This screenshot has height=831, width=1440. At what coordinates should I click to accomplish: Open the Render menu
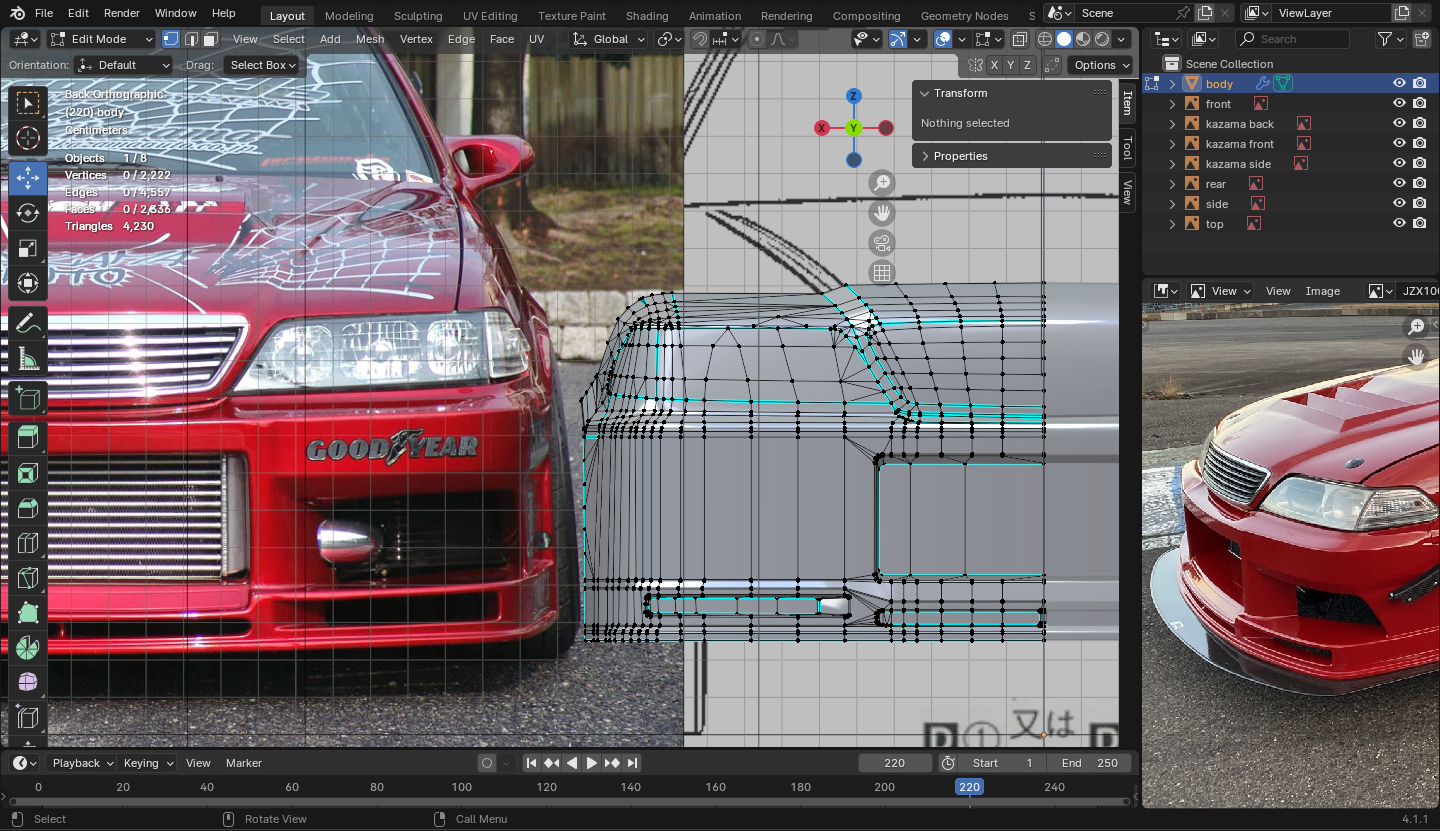[x=122, y=13]
